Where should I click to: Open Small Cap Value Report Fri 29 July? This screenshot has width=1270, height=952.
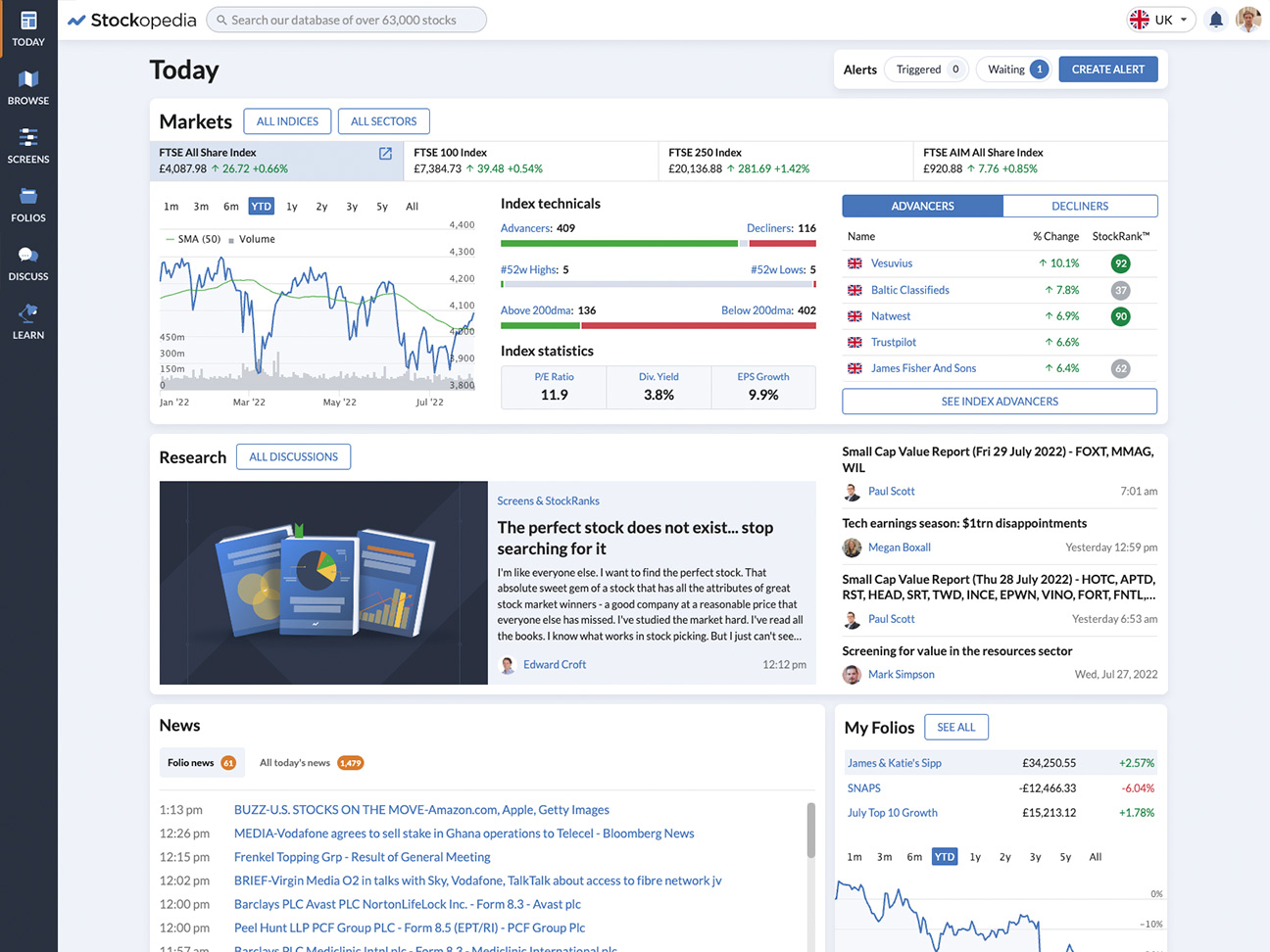click(998, 459)
